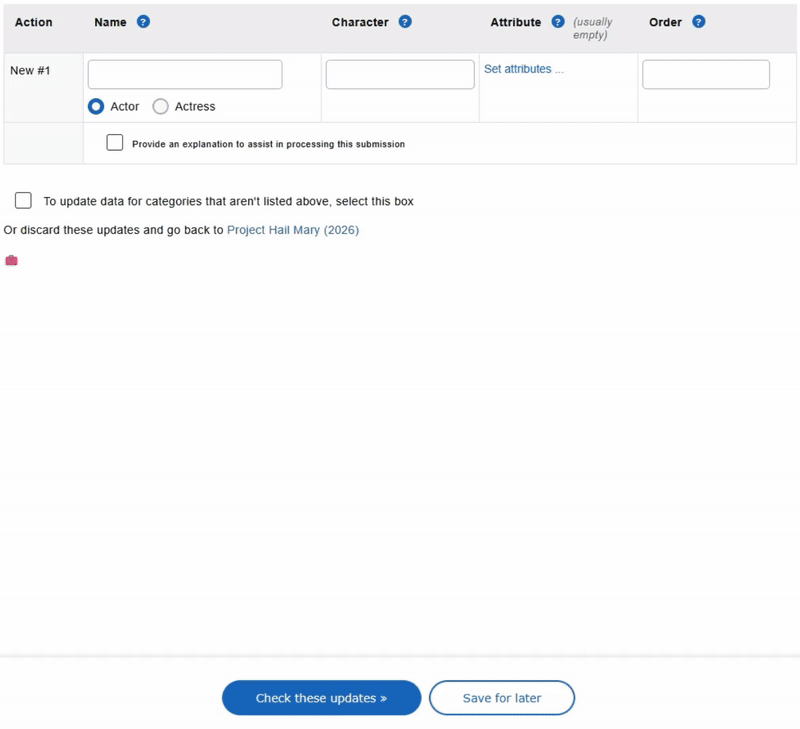
Task: Click the small pink briefcase icon
Action: pos(11,260)
